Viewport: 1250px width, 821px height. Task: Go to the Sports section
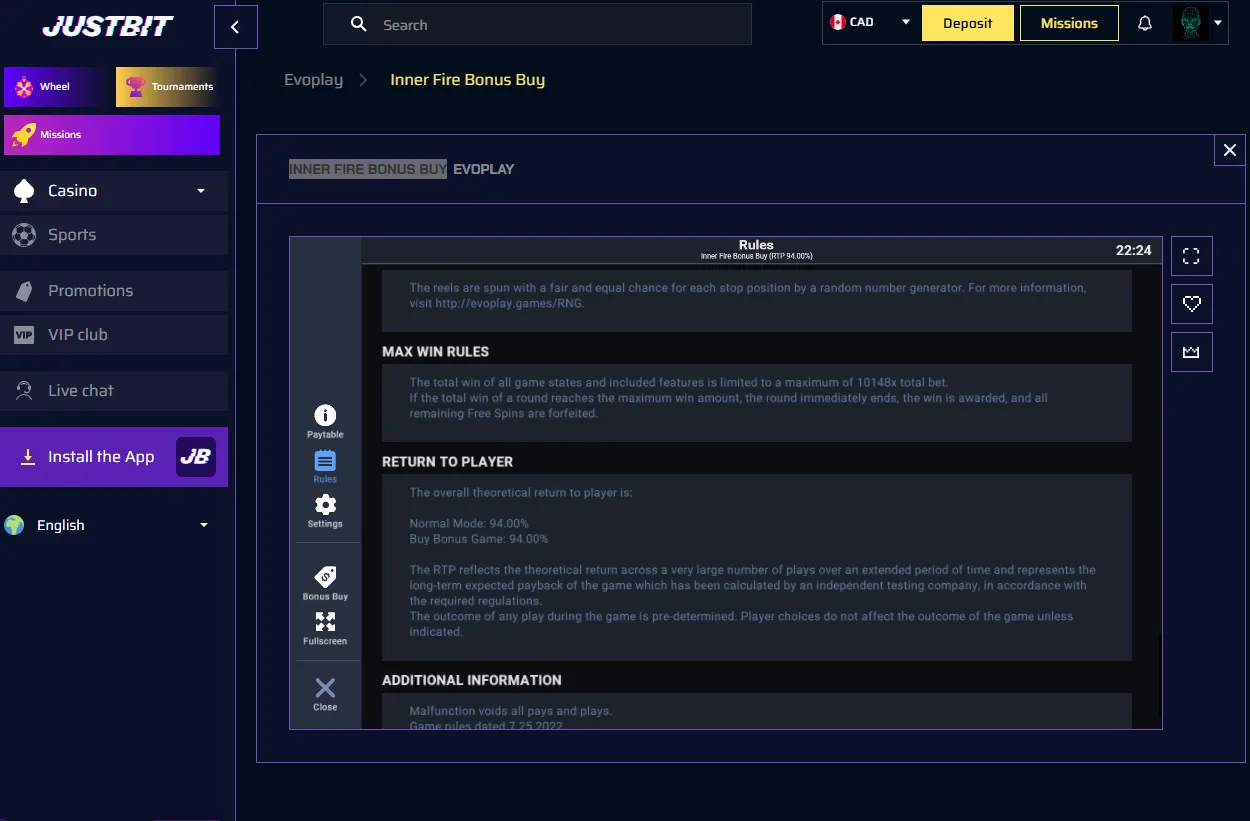click(114, 235)
